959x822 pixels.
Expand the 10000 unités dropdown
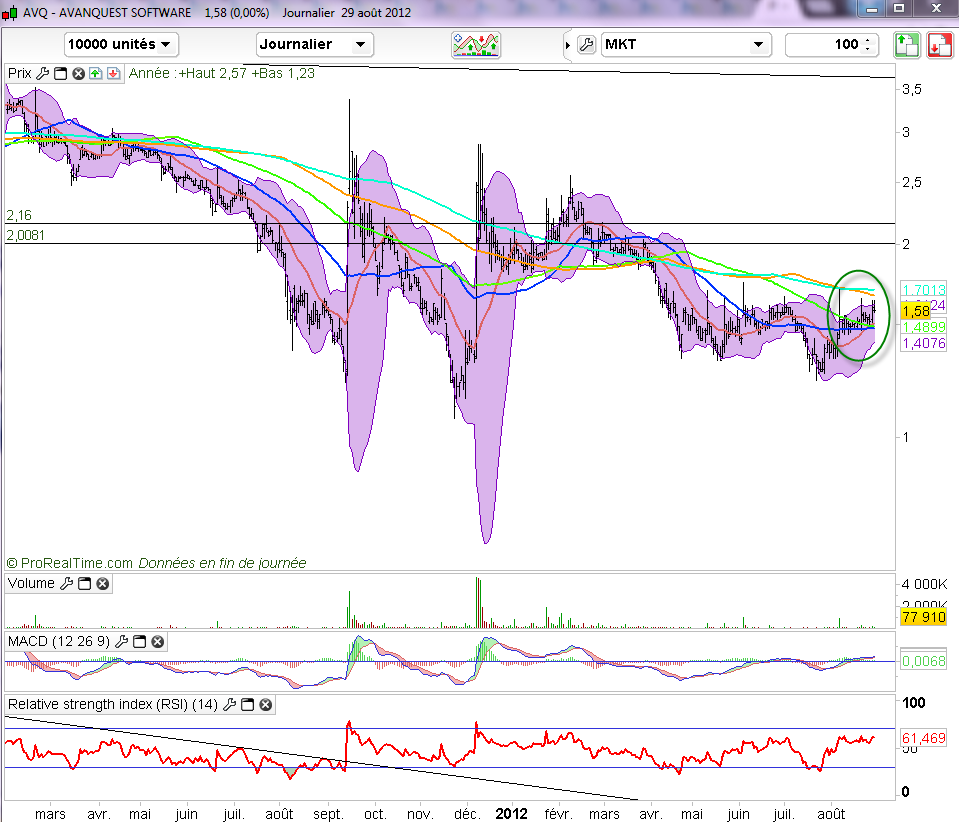coord(121,44)
